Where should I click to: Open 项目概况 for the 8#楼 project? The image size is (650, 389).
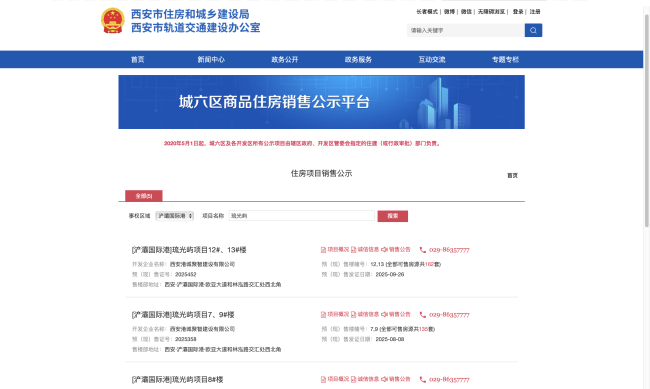[335, 379]
